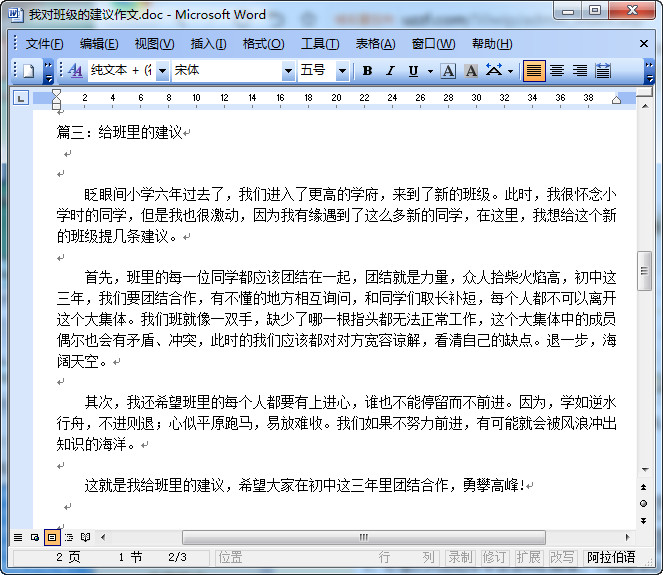Click the New Document icon
The height and width of the screenshot is (575, 663).
(x=28, y=71)
